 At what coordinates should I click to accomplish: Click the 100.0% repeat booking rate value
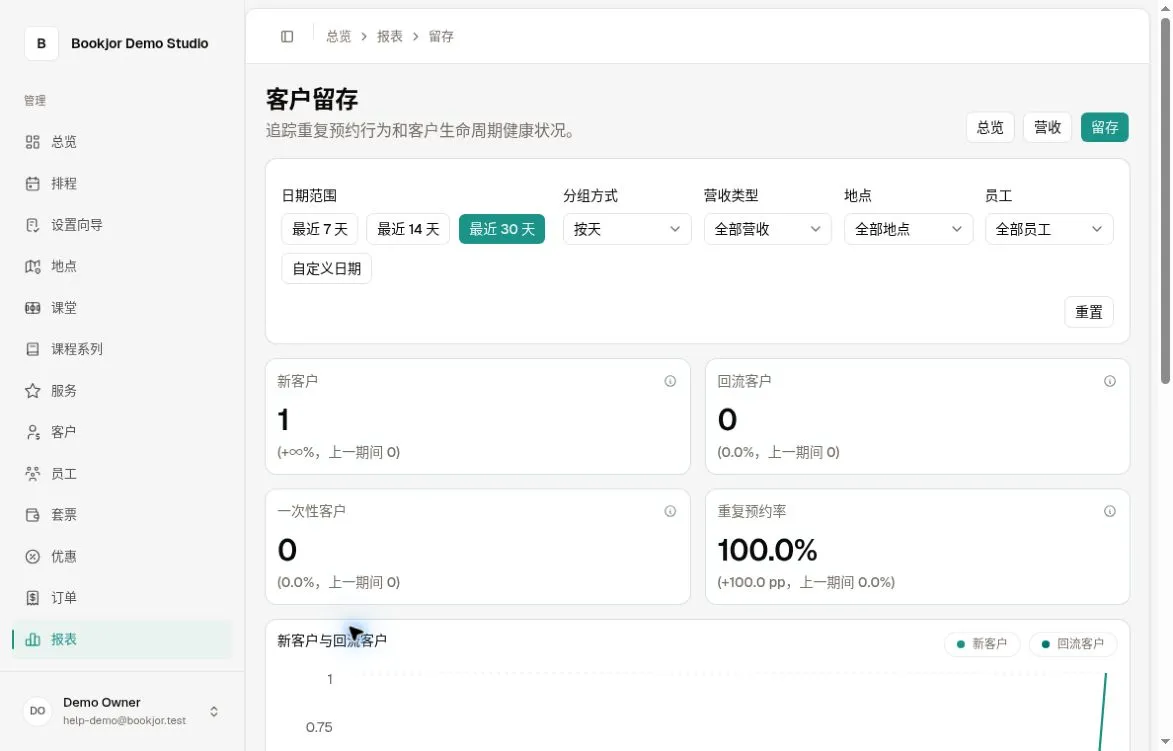point(767,551)
